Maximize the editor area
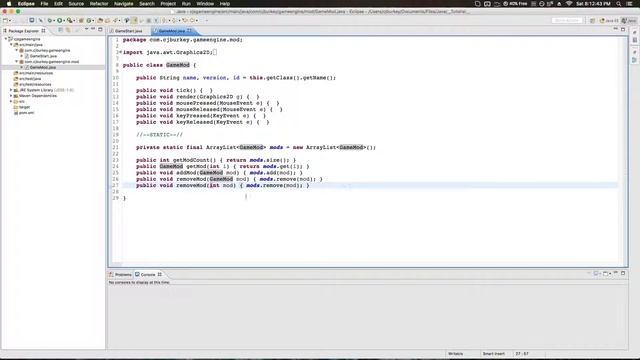 [623, 29]
